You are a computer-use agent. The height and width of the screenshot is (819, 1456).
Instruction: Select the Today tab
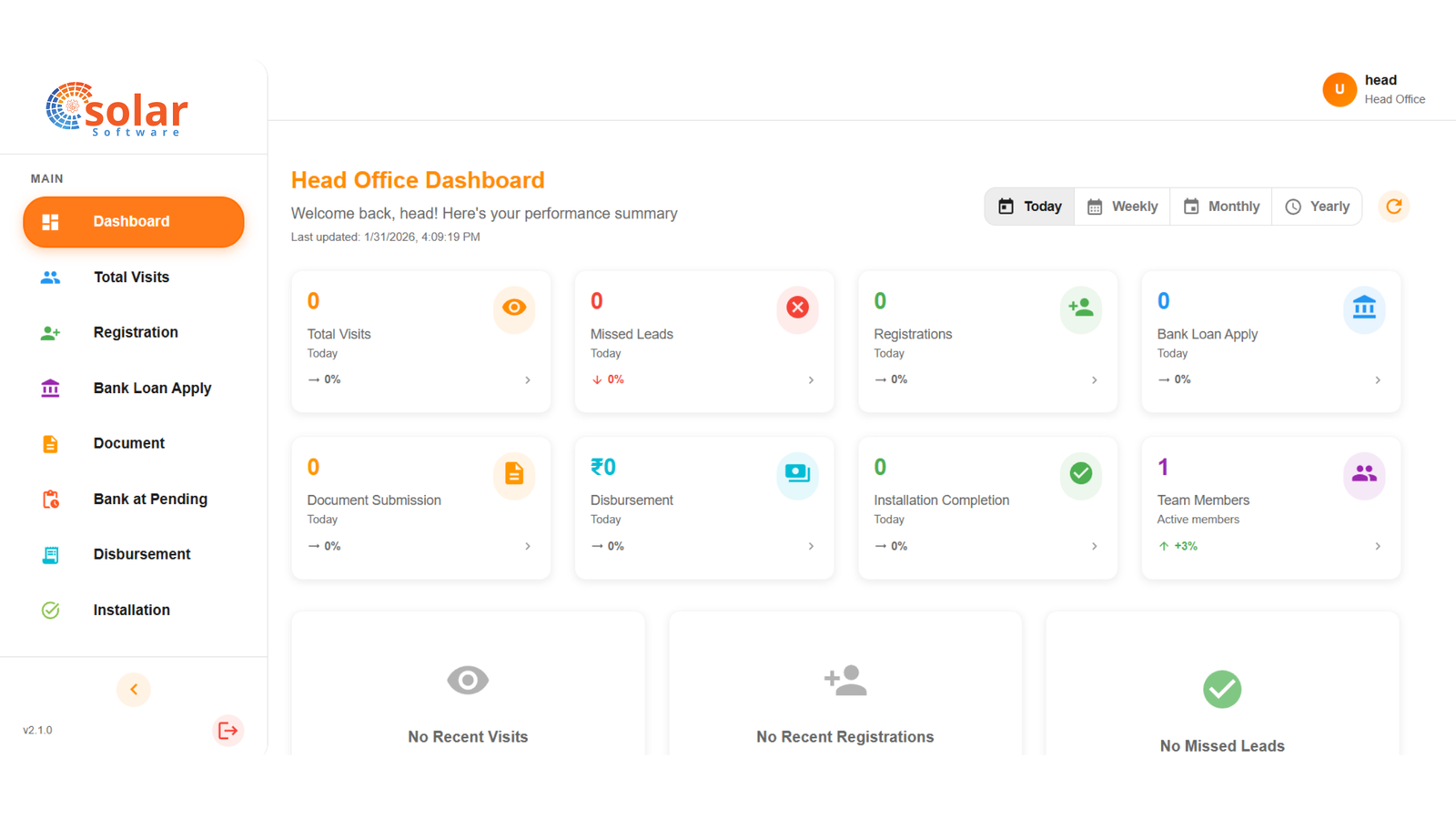point(1028,206)
